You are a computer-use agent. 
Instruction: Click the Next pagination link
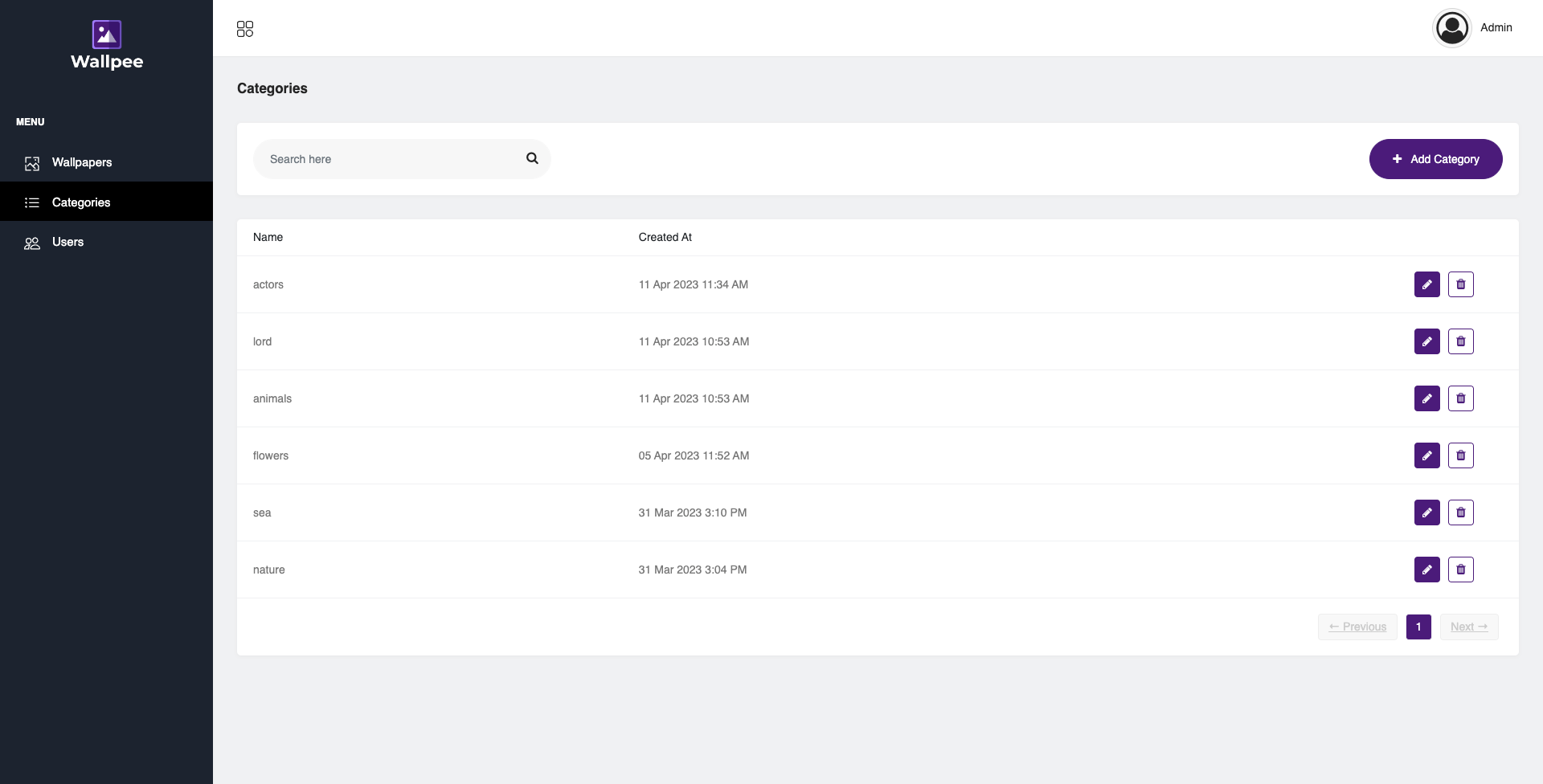(x=1468, y=627)
